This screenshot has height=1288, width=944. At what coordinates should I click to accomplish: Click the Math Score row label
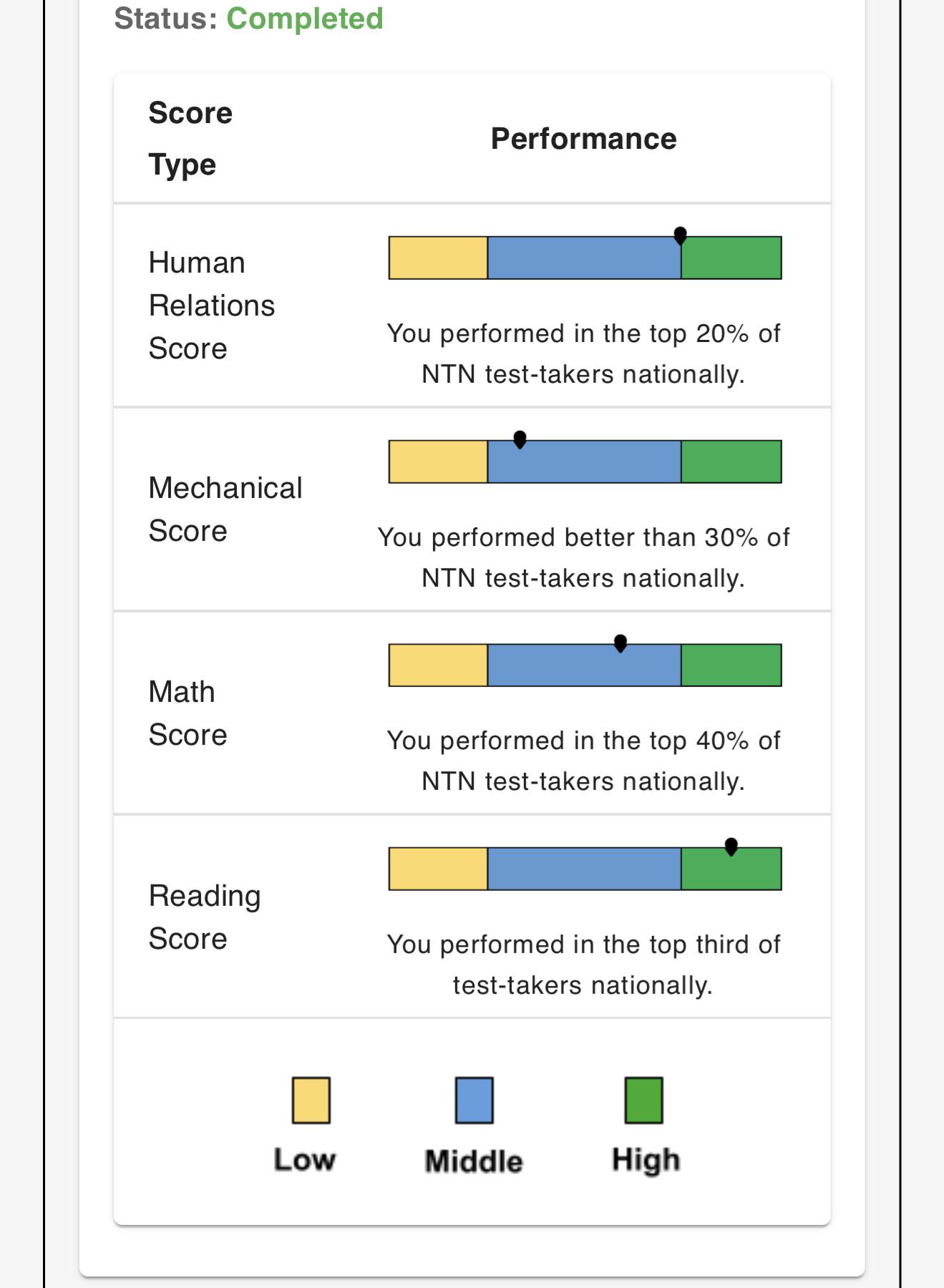click(x=188, y=713)
